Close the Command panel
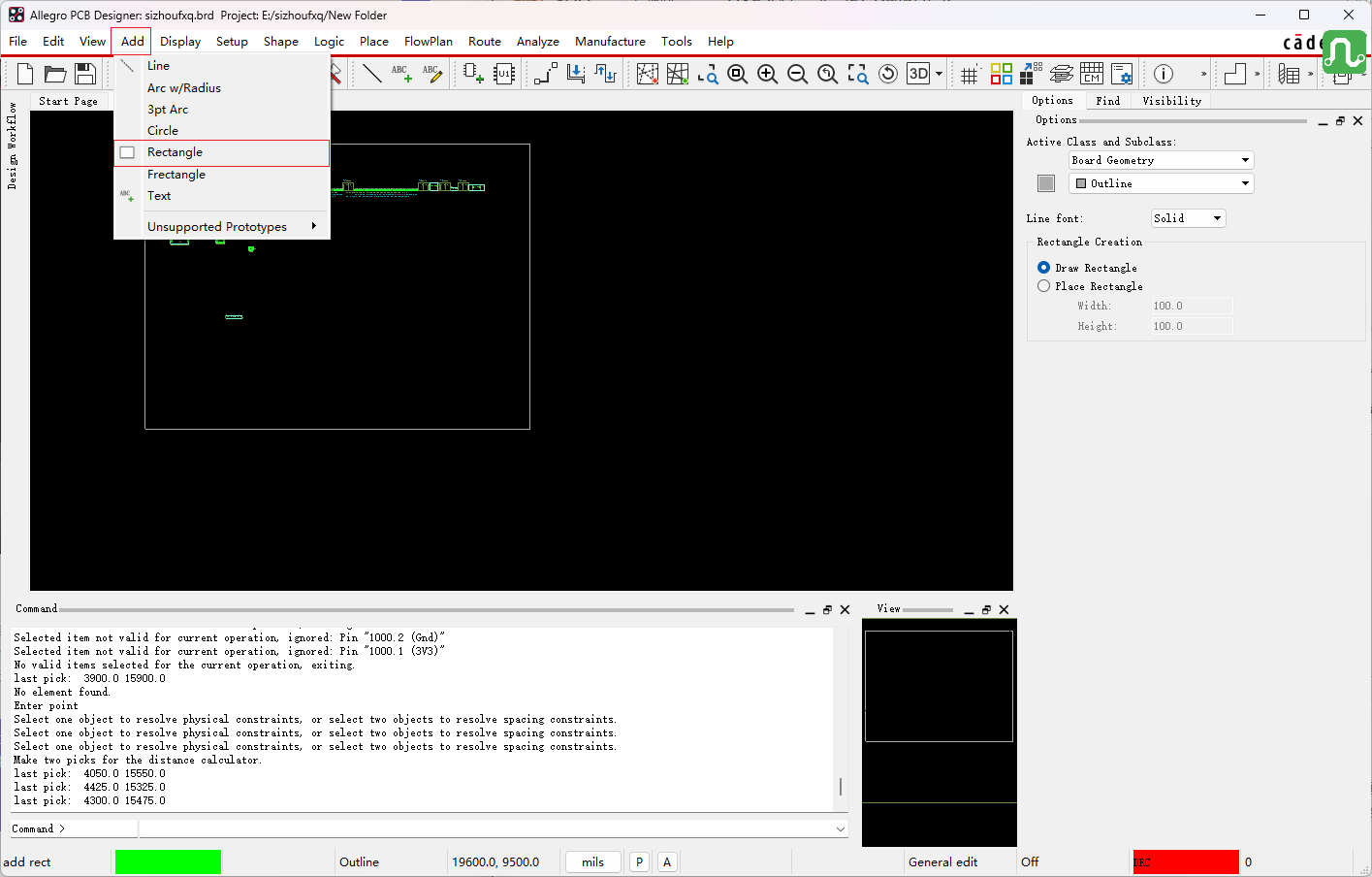 [x=845, y=610]
